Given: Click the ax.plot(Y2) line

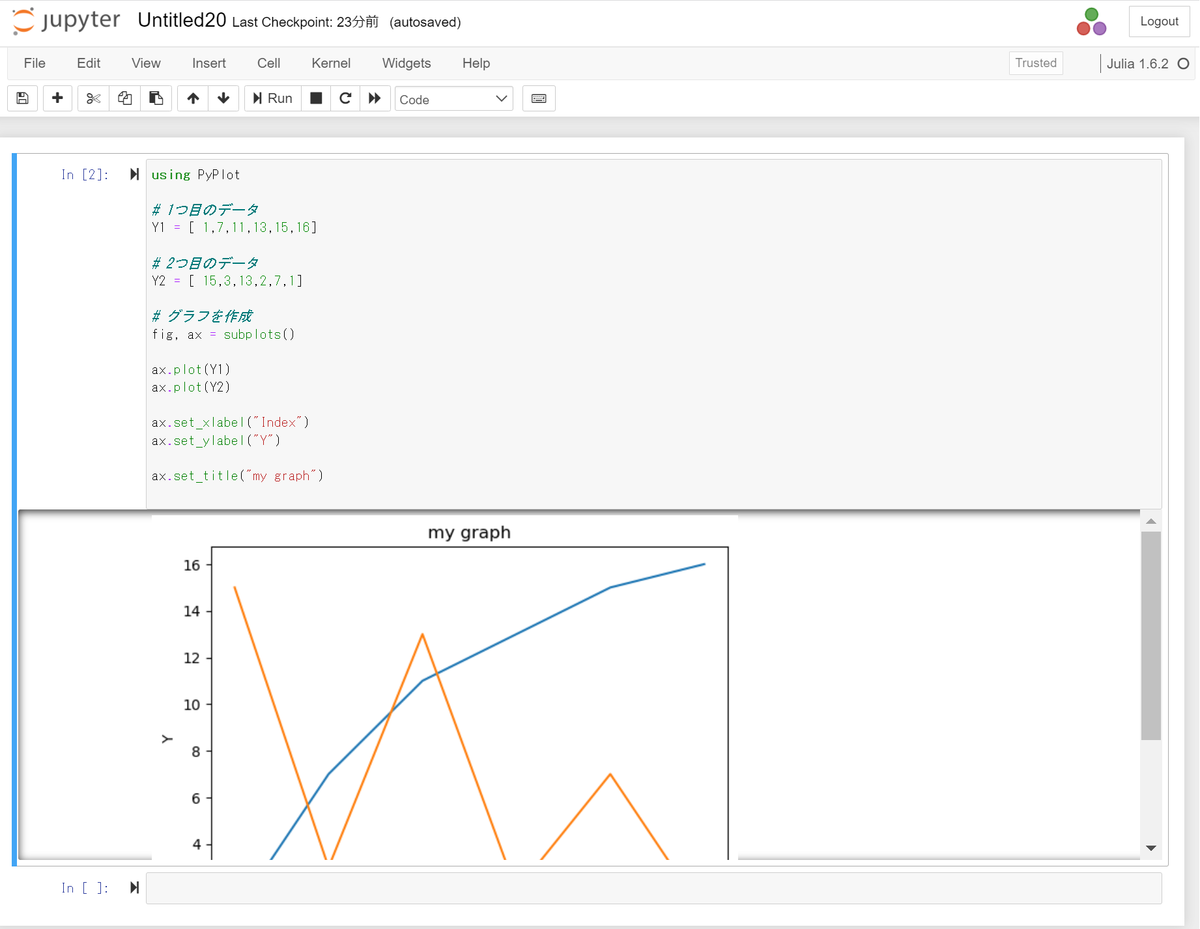Looking at the screenshot, I should click(x=191, y=387).
